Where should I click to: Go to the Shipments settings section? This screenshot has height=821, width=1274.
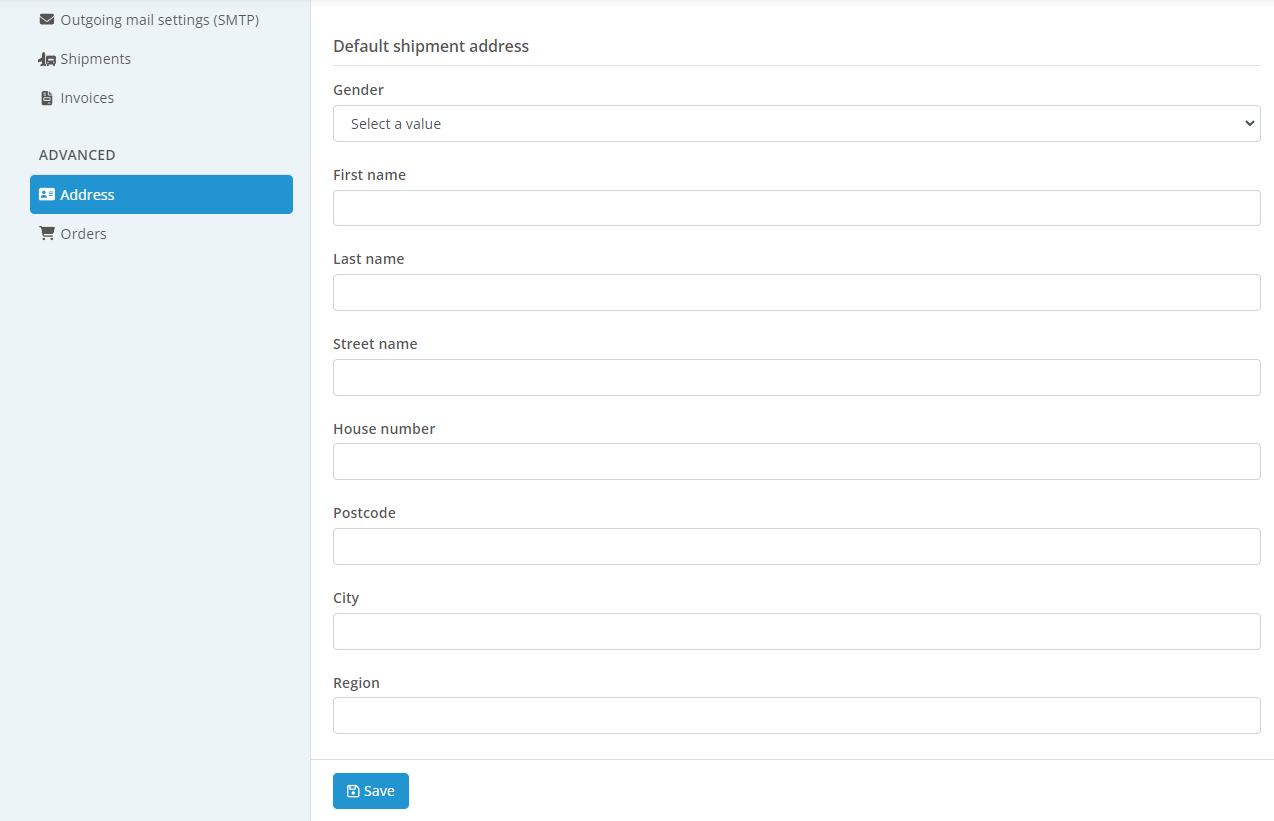point(95,59)
